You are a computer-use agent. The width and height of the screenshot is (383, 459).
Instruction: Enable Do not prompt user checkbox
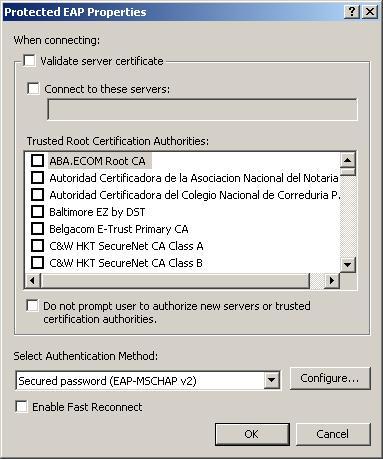click(x=32, y=305)
